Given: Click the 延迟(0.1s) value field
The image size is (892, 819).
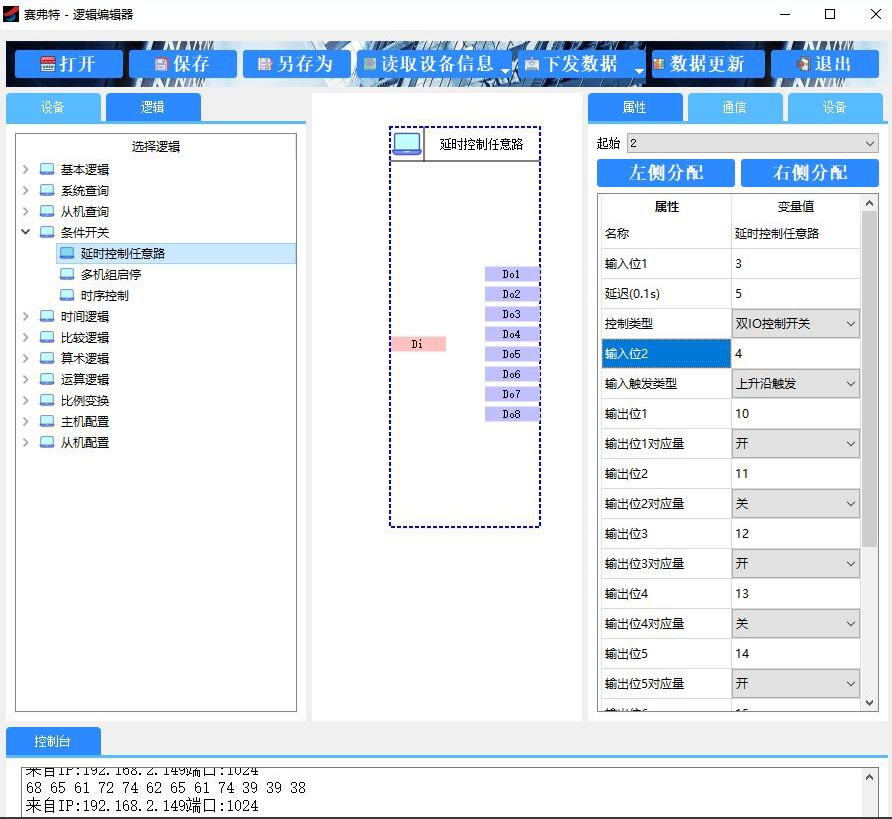Looking at the screenshot, I should click(795, 294).
